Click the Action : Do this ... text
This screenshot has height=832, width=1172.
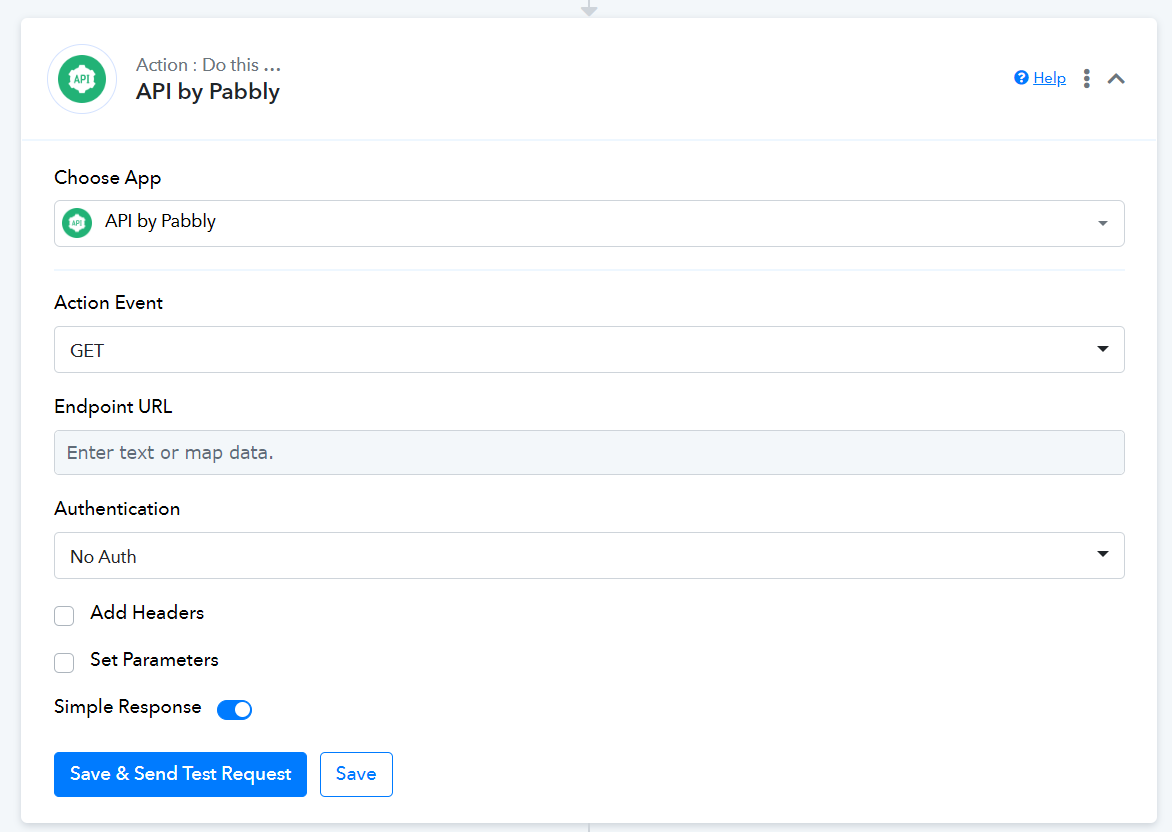[209, 65]
